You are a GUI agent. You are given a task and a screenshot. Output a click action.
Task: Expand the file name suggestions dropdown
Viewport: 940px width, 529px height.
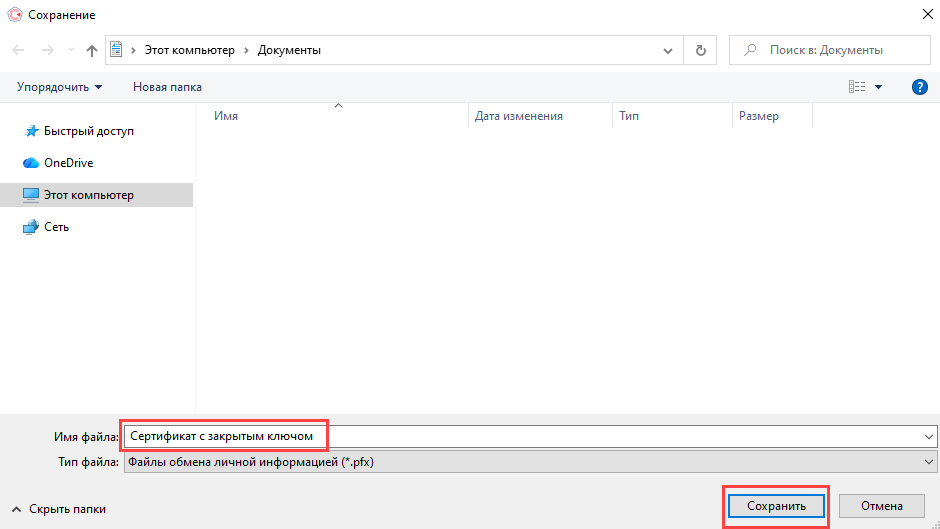[930, 436]
